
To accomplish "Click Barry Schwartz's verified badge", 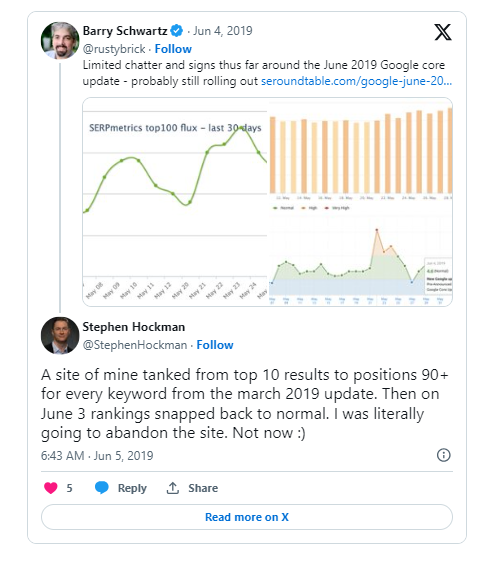I will coord(176,31).
